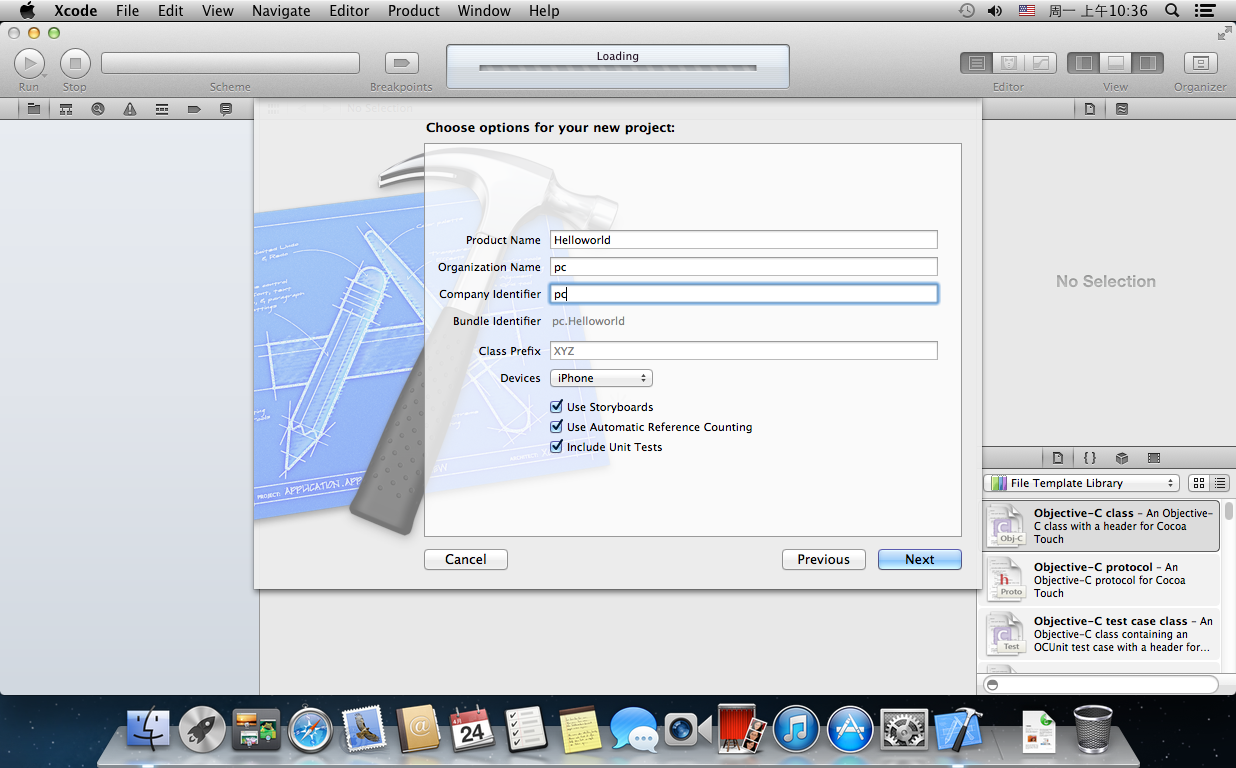Select the Objective-C test case class template
1236x768 pixels.
pyautogui.click(x=1100, y=634)
